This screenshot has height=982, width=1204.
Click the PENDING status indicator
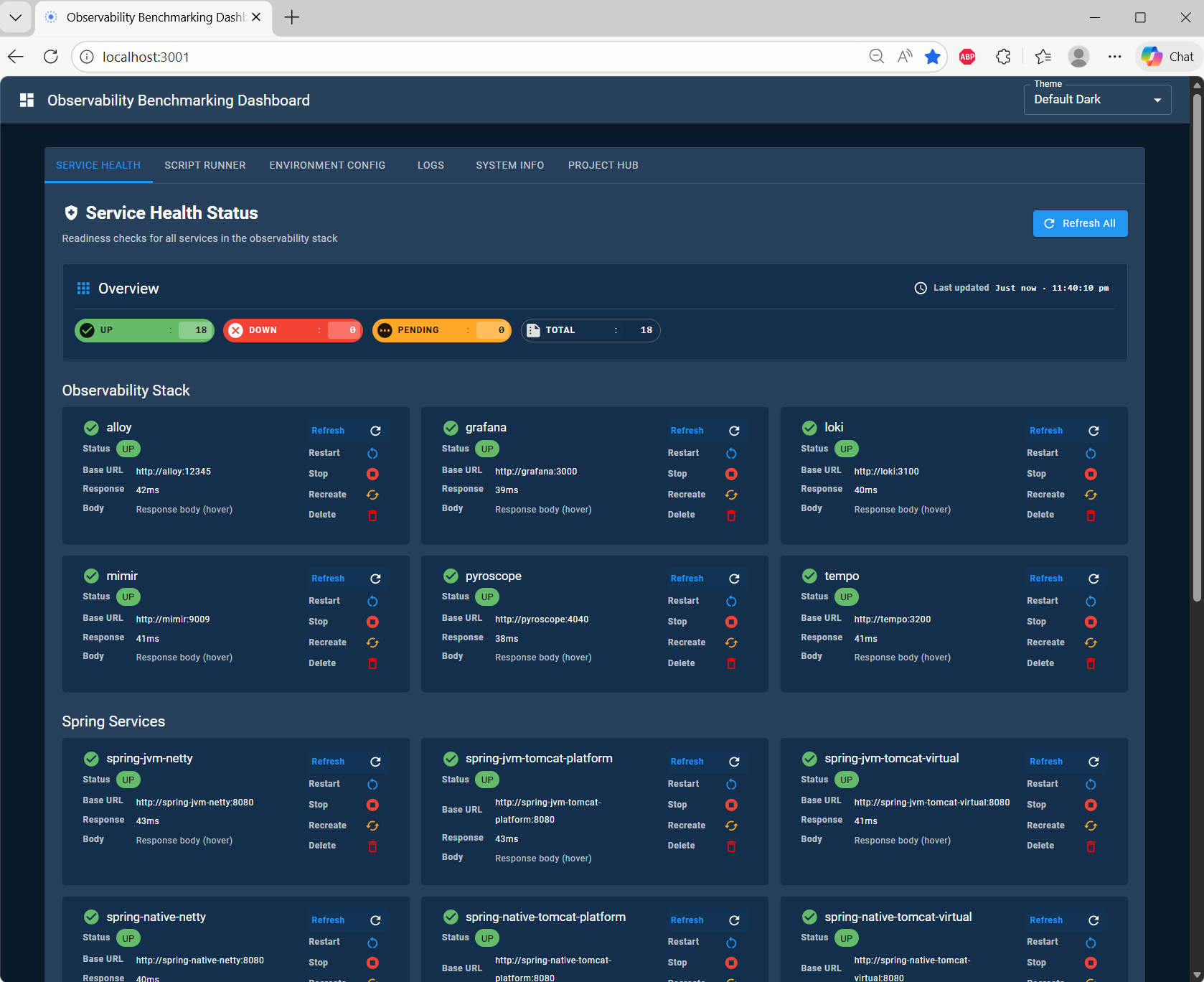coord(441,330)
